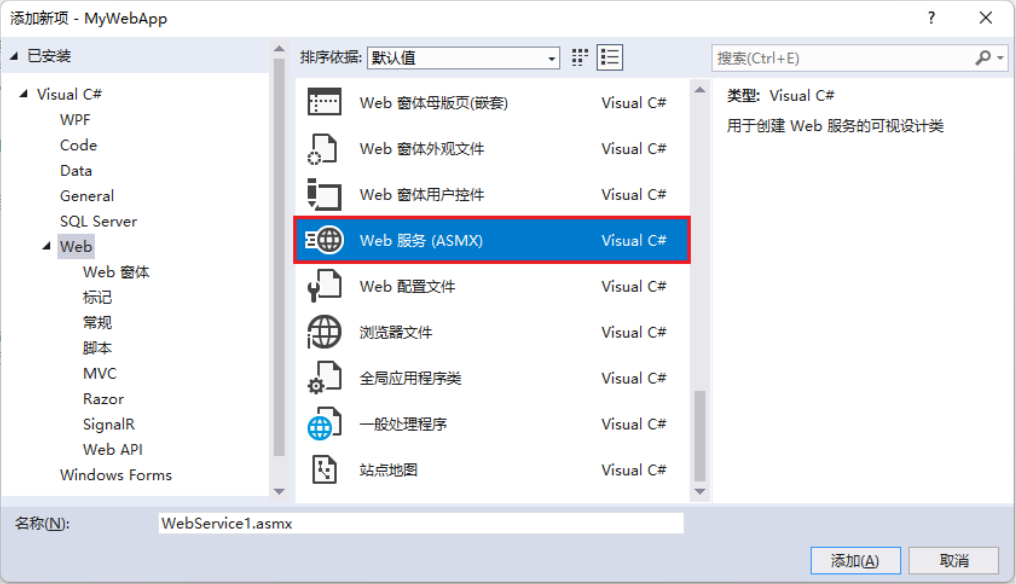This screenshot has height=584, width=1016.
Task: Click the 一般处理程序 name text
Action: tap(403, 424)
